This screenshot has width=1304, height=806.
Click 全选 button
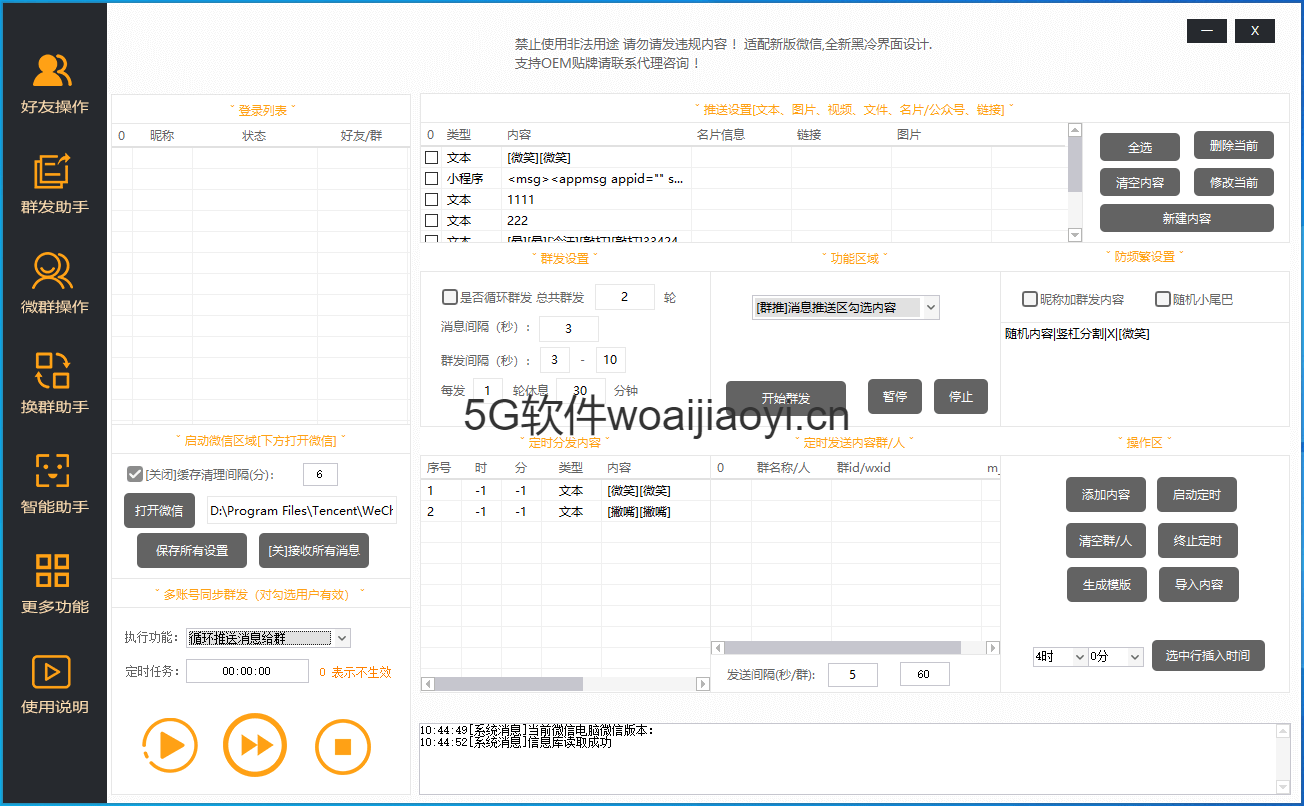1140,147
